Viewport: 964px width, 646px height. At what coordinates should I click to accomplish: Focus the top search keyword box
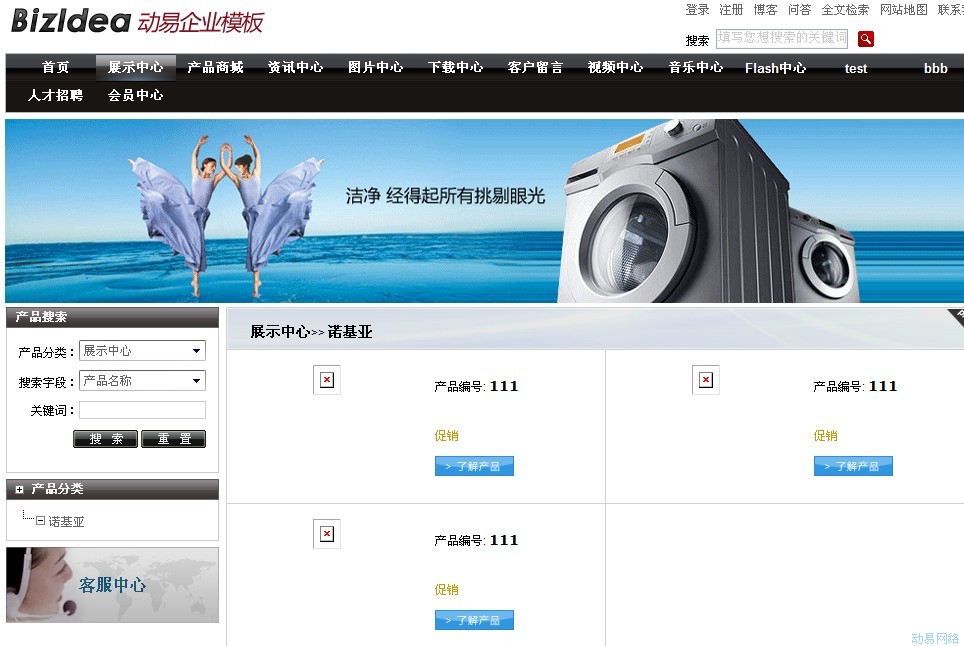click(781, 38)
